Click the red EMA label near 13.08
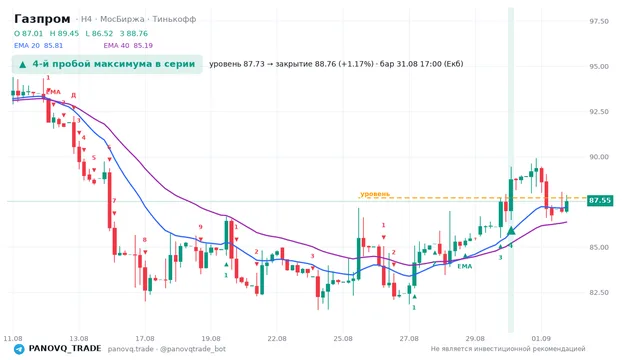640x360 pixels. click(53, 92)
